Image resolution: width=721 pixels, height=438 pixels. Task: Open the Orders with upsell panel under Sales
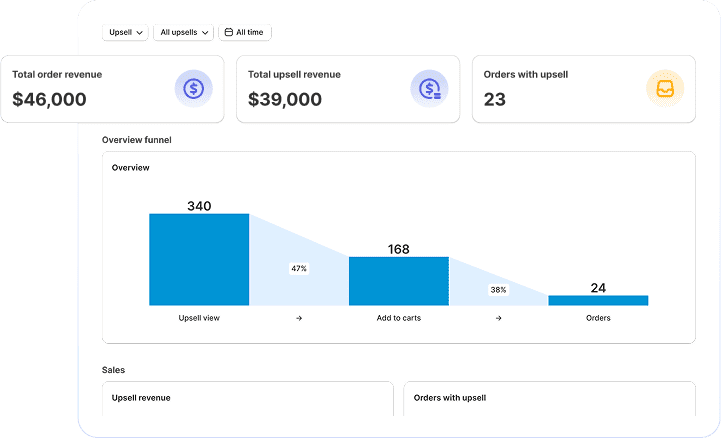tap(549, 398)
